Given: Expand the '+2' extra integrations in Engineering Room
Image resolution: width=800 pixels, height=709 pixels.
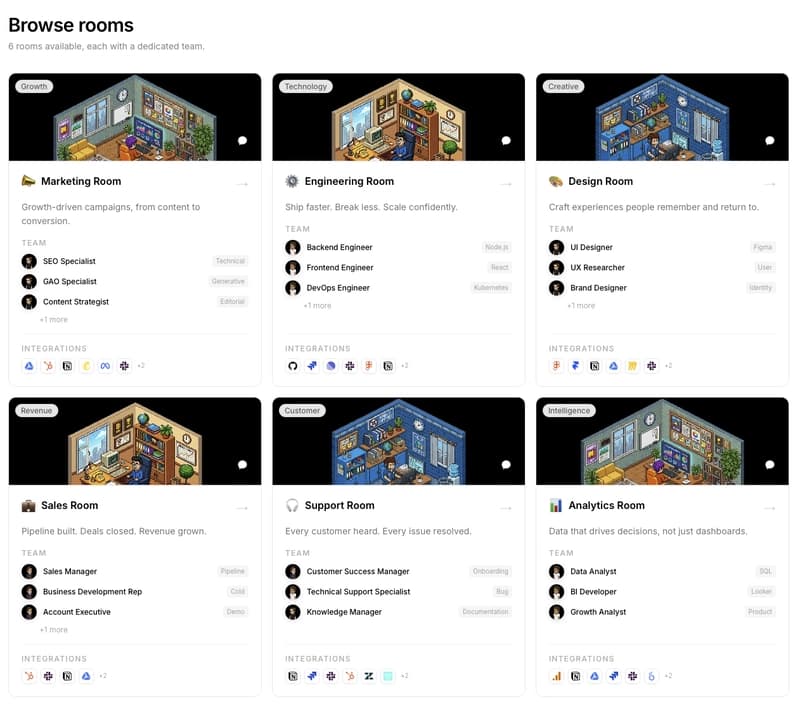Looking at the screenshot, I should [x=406, y=366].
